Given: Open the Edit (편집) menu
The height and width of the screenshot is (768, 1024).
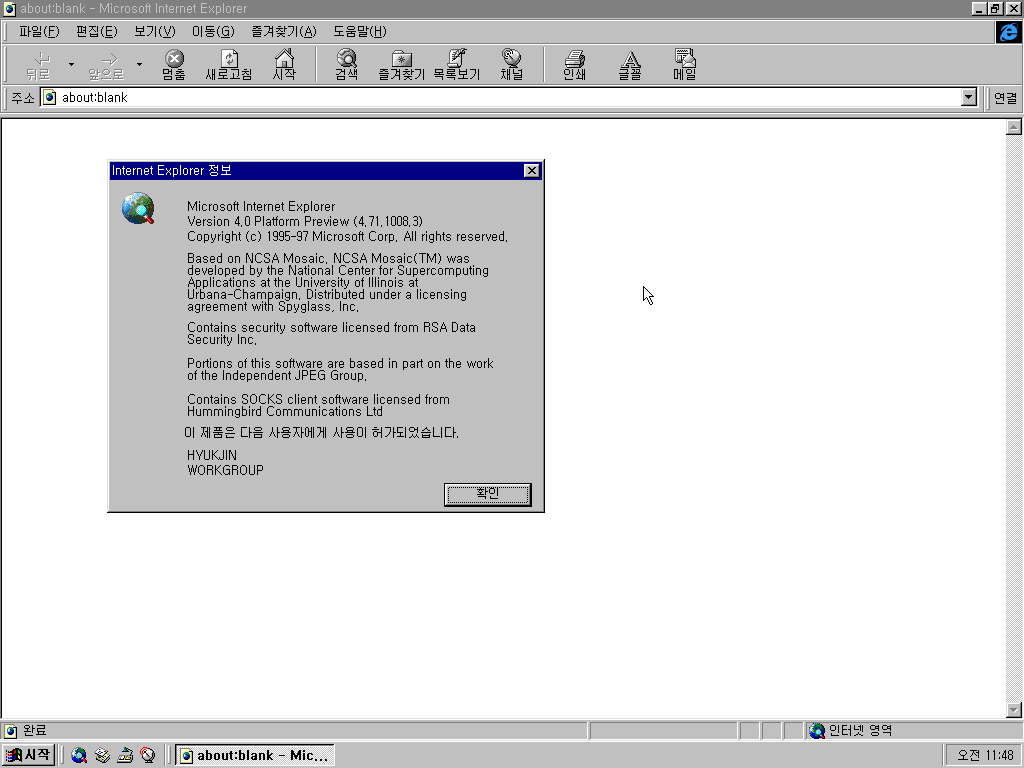Looking at the screenshot, I should (97, 31).
